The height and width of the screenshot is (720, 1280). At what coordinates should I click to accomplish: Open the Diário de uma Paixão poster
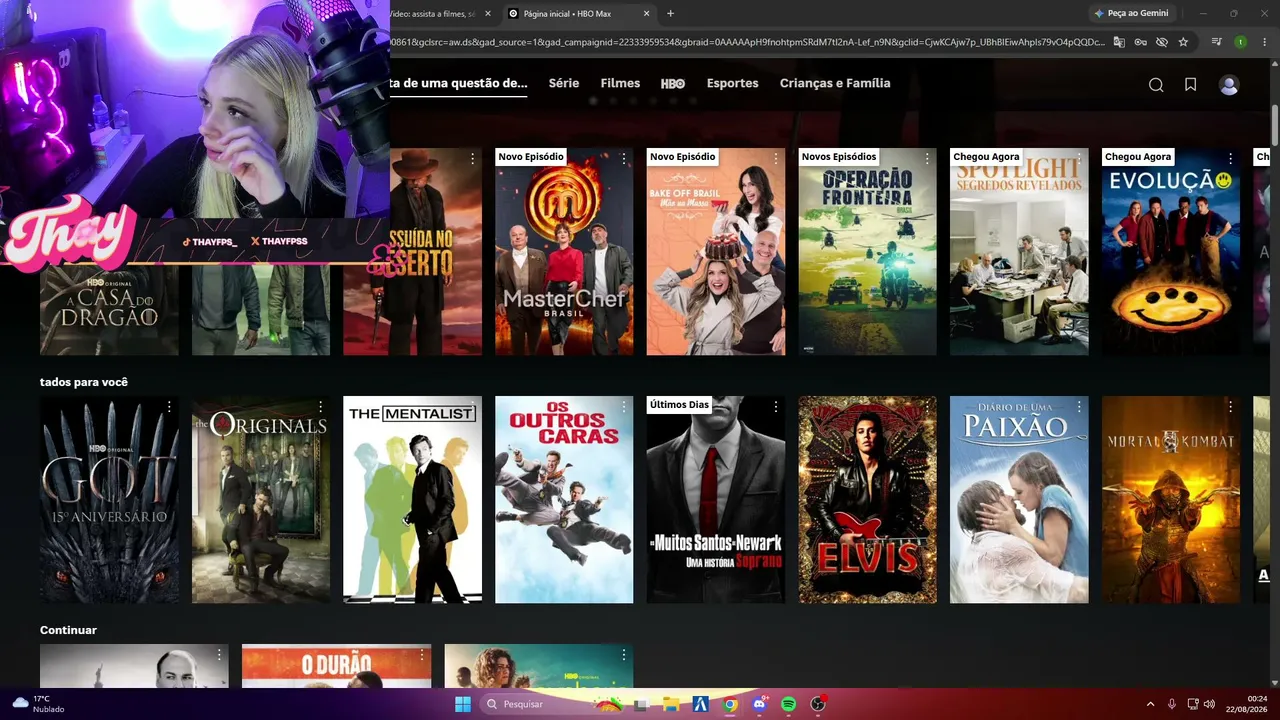[x=1019, y=500]
